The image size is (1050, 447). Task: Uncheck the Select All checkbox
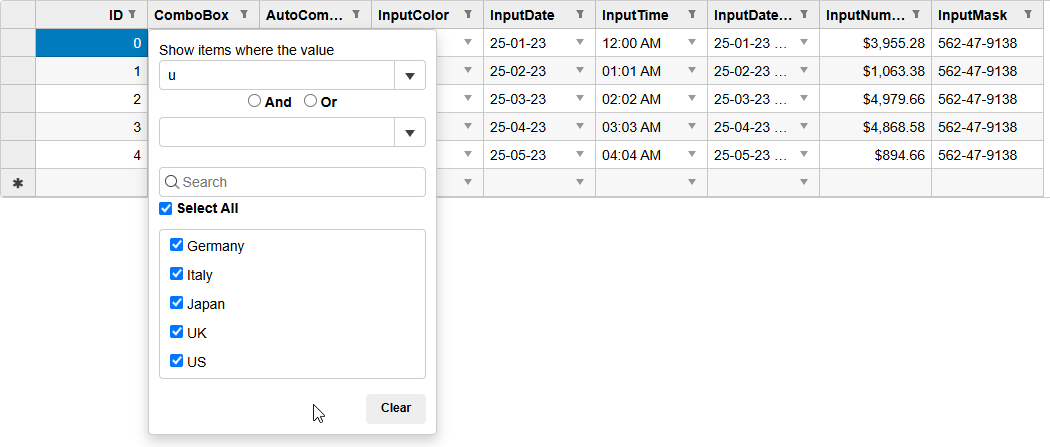(166, 209)
